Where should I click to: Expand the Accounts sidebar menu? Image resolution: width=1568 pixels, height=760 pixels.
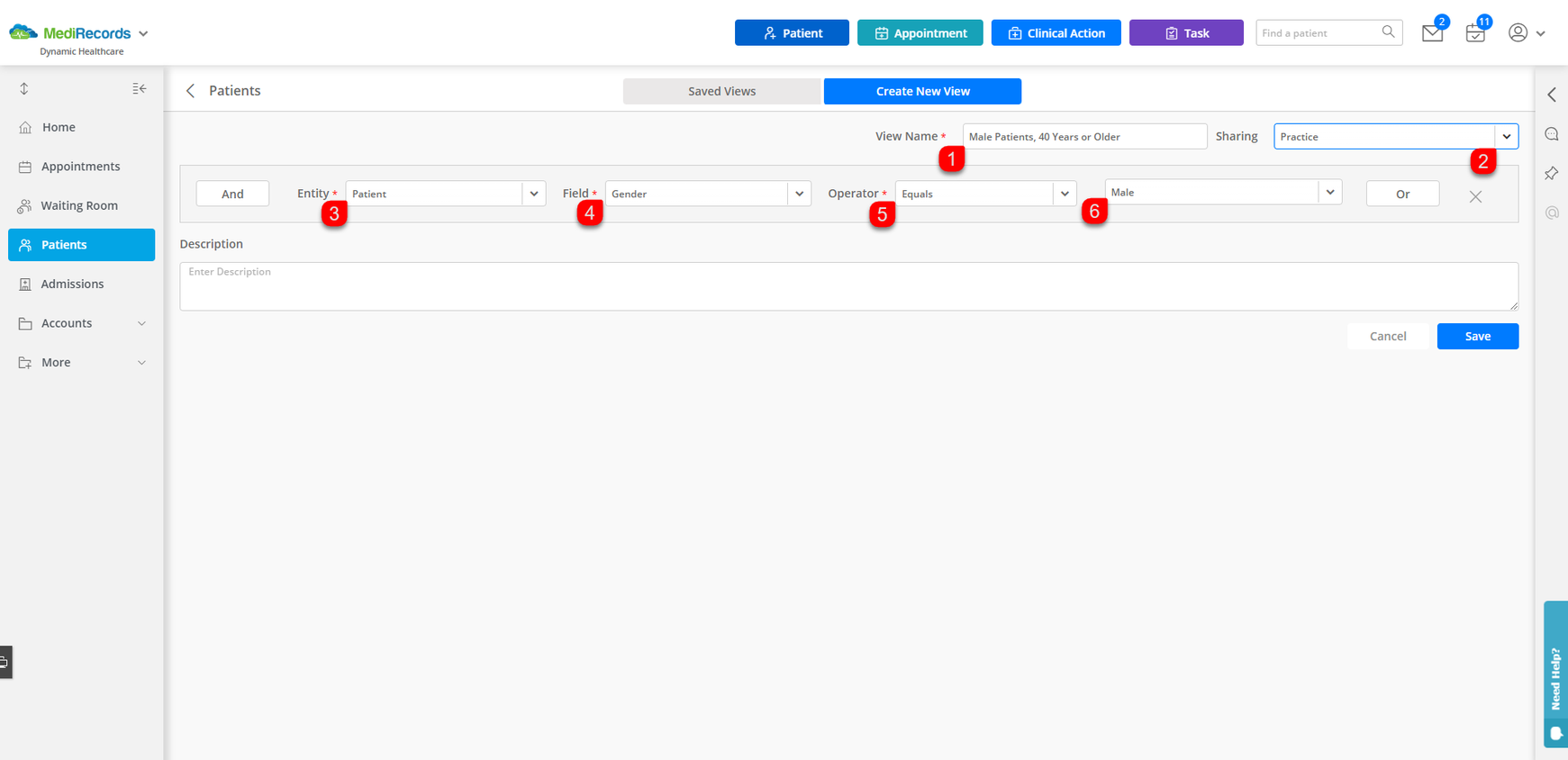(81, 323)
